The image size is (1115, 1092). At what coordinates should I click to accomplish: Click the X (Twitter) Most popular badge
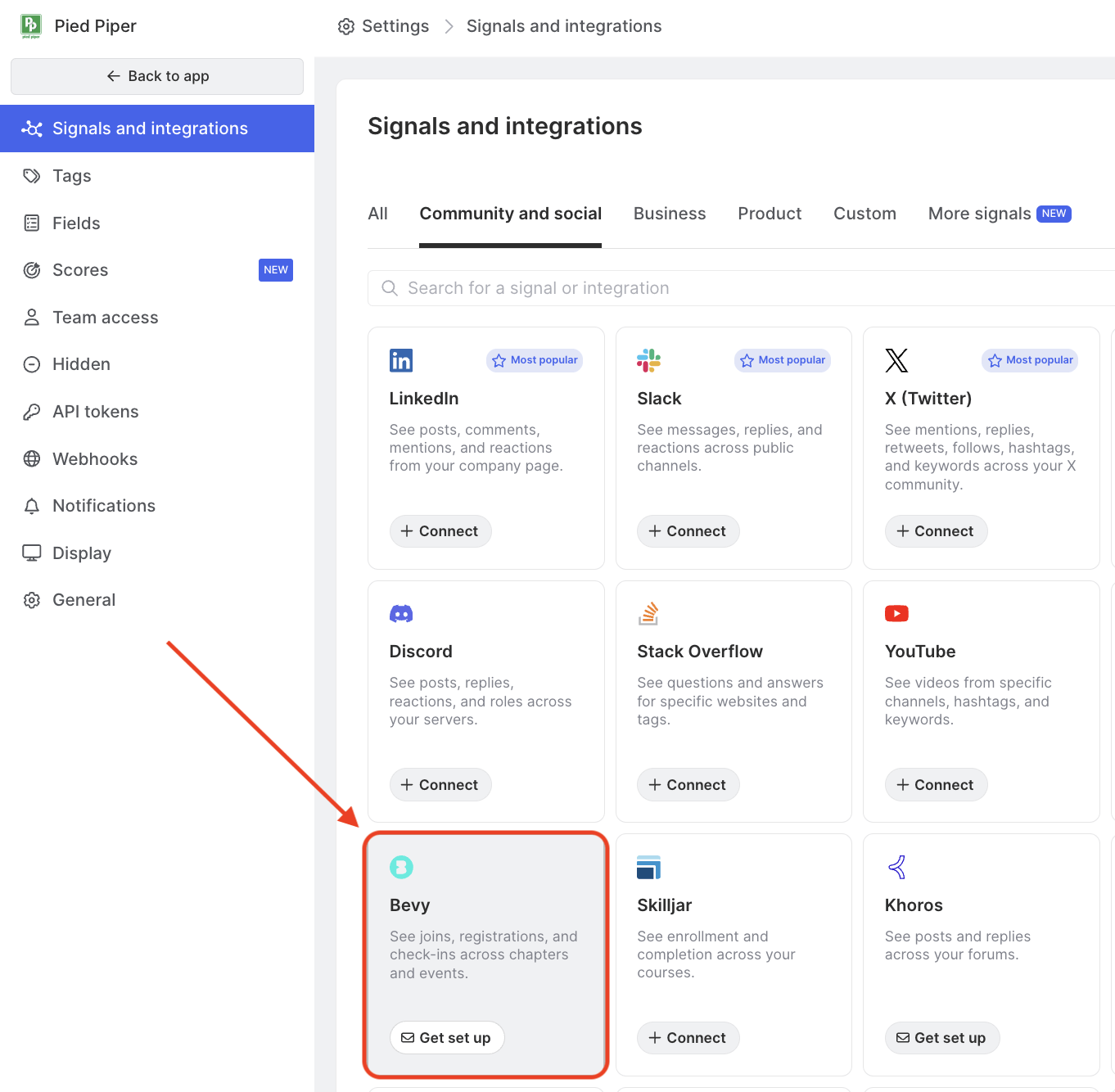(1030, 360)
